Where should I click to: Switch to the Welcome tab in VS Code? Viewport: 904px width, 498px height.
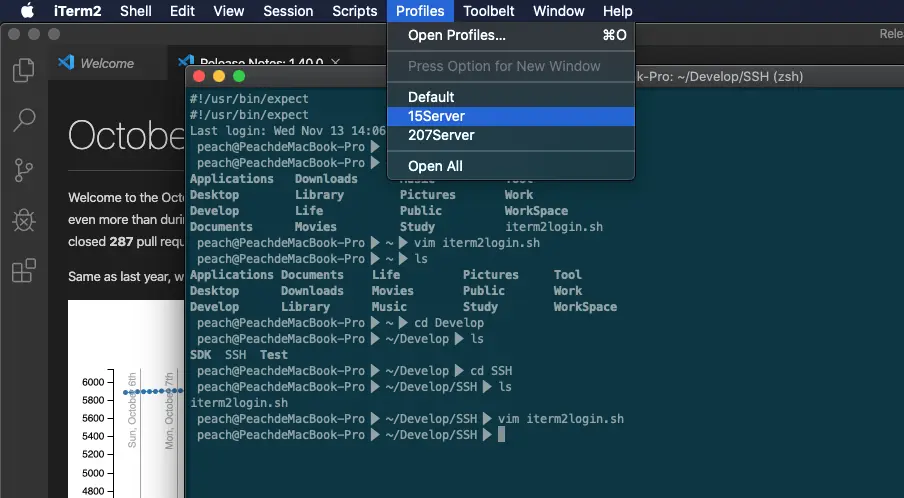(x=108, y=63)
